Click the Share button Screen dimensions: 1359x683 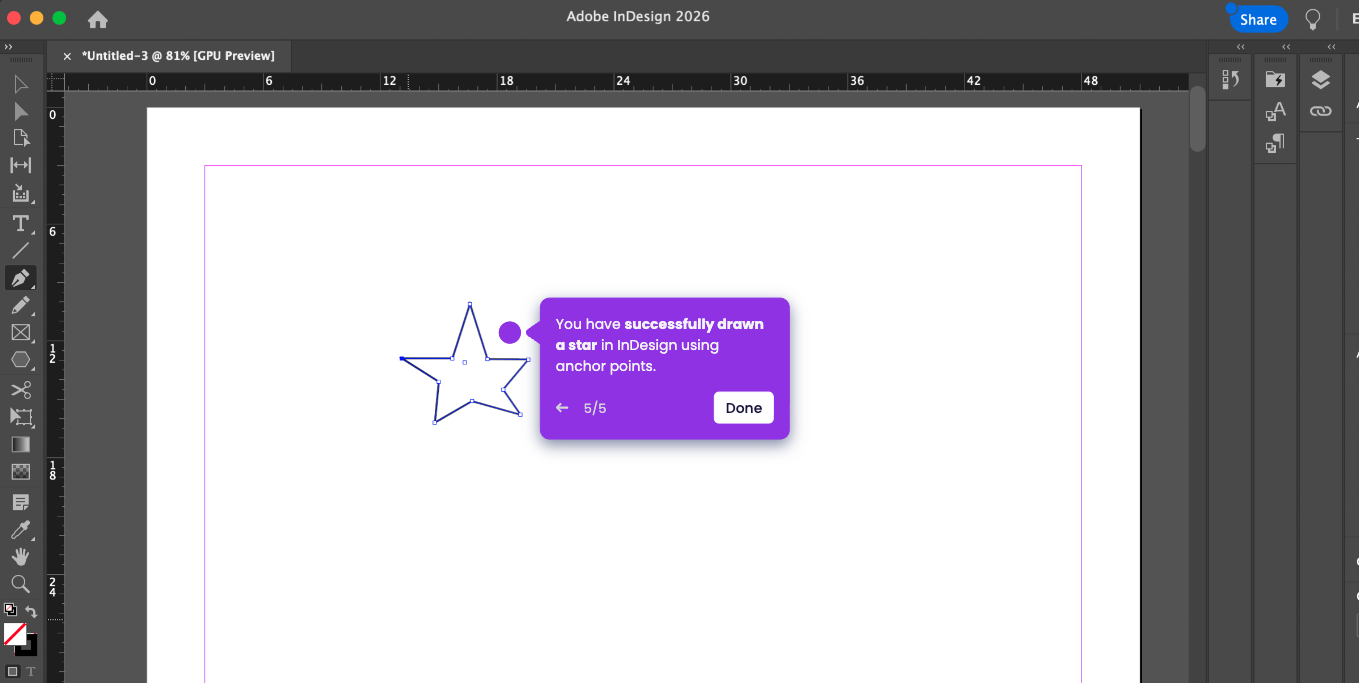1258,19
